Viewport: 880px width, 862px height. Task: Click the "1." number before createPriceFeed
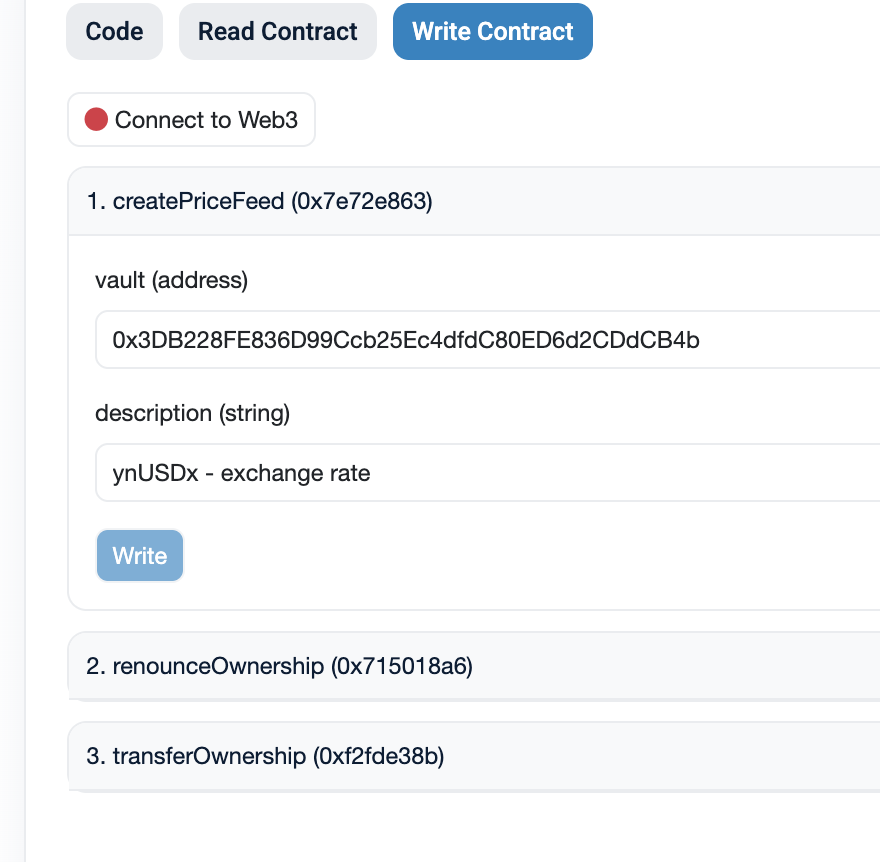(96, 201)
